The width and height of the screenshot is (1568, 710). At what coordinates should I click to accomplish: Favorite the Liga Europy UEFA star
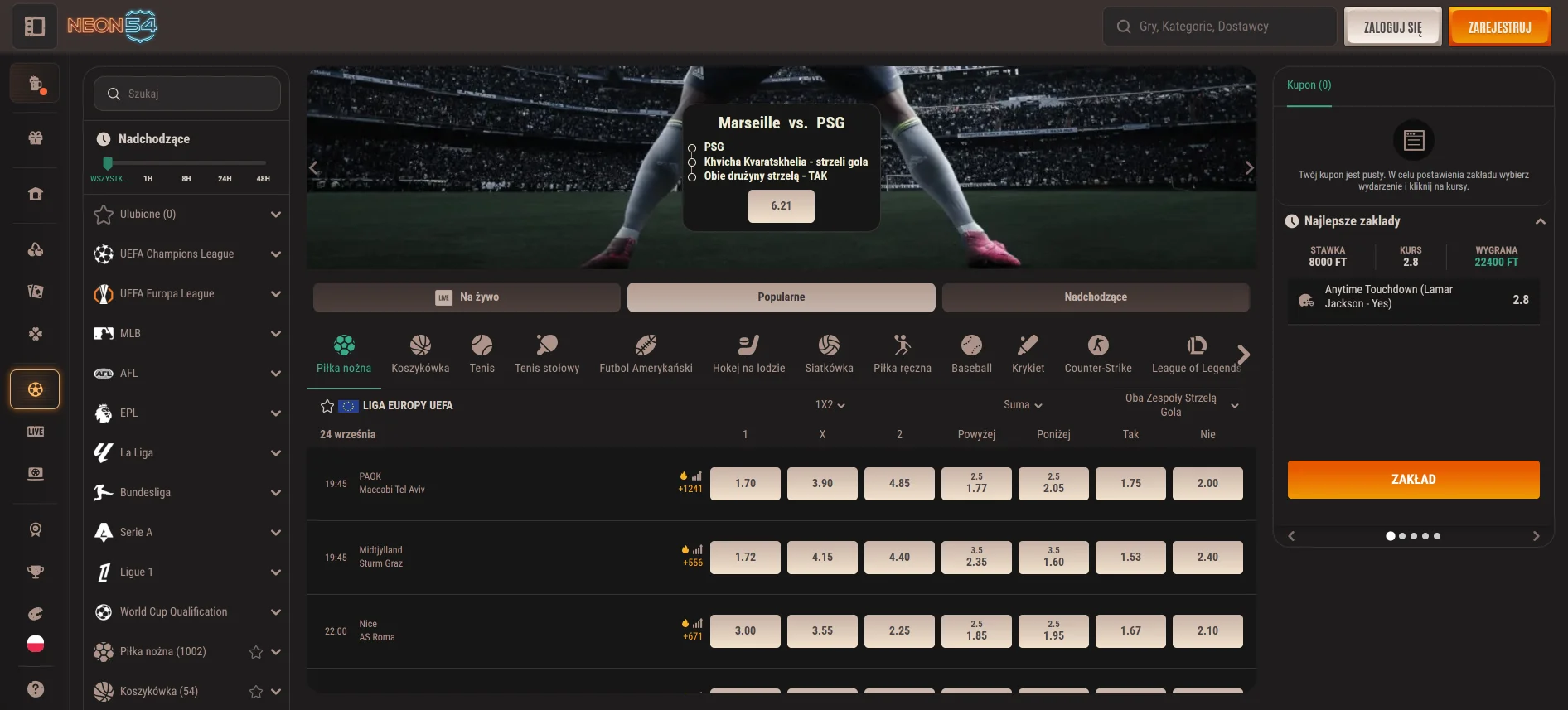pos(327,406)
